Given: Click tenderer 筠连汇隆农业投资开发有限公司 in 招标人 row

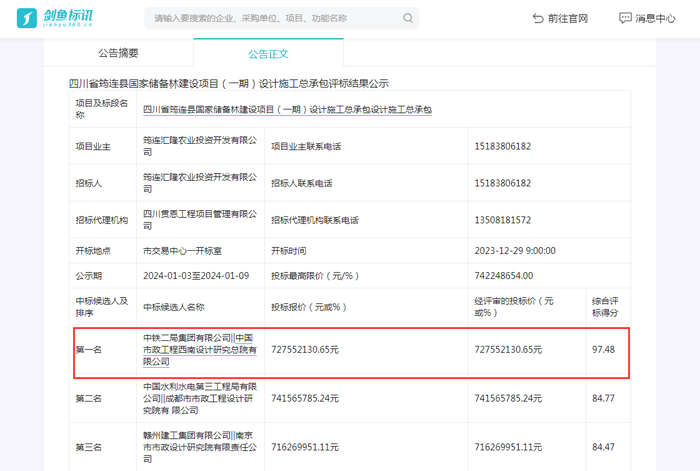Looking at the screenshot, I should click(200, 183).
